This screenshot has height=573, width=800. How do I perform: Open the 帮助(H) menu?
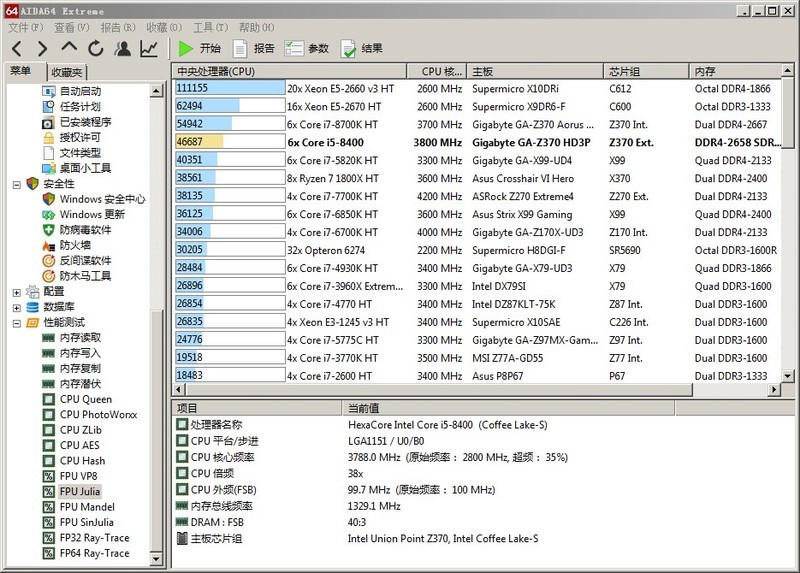[257, 27]
